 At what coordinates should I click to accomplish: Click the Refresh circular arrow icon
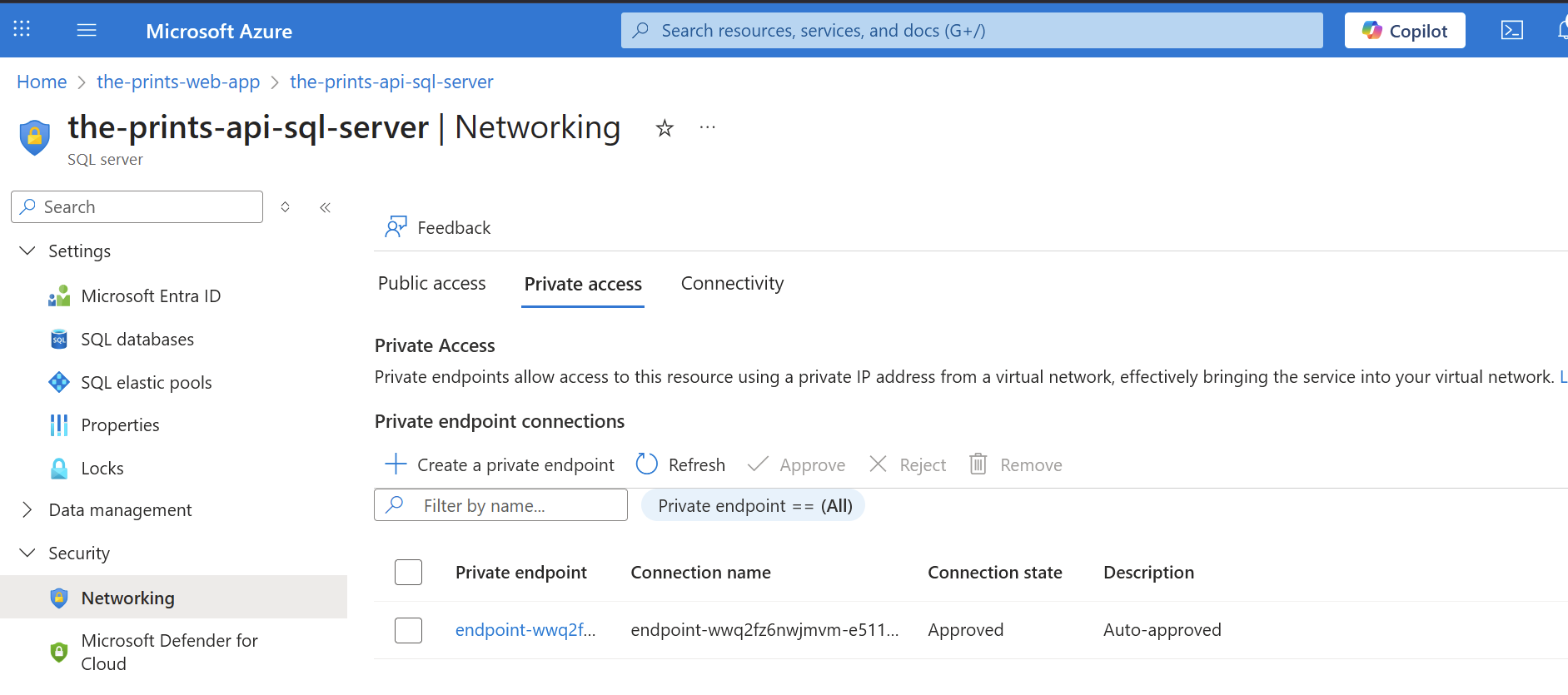tap(647, 464)
